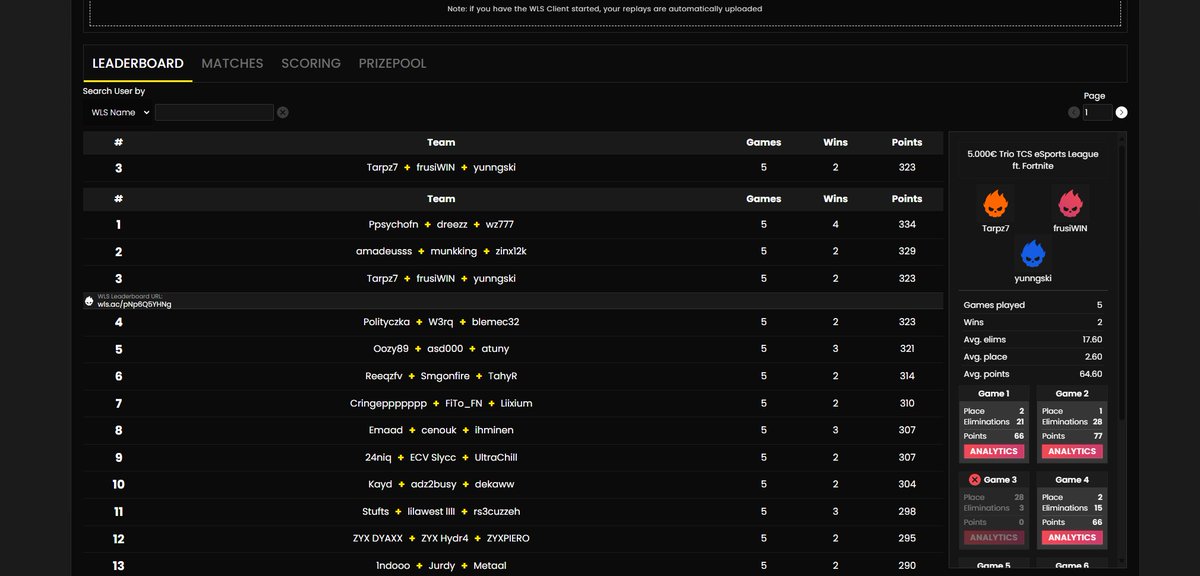Image resolution: width=1200 pixels, height=576 pixels.
Task: Open ANALYTICS for Game 3
Action: [x=993, y=537]
